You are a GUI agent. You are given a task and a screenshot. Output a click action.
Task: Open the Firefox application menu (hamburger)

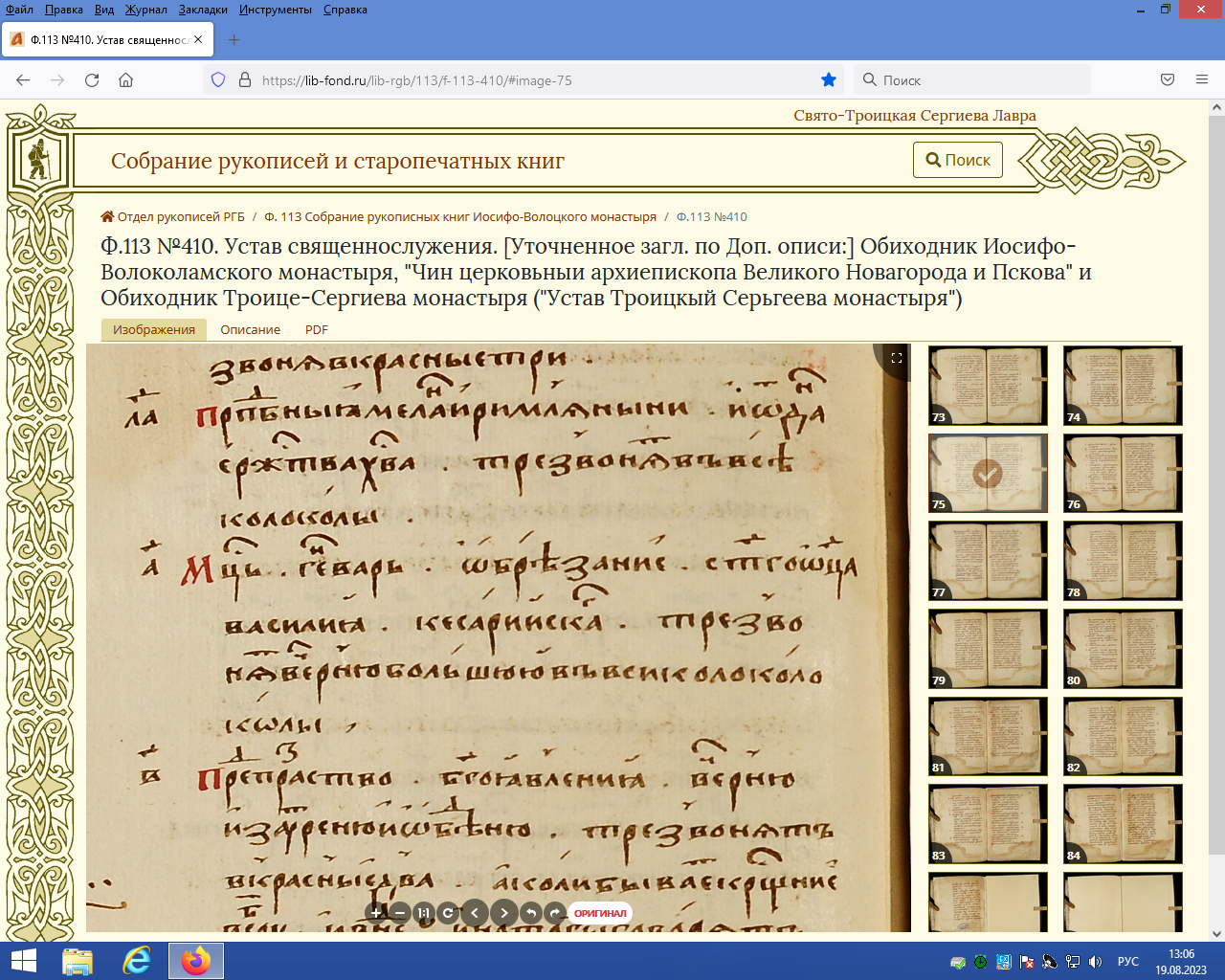(x=1202, y=80)
